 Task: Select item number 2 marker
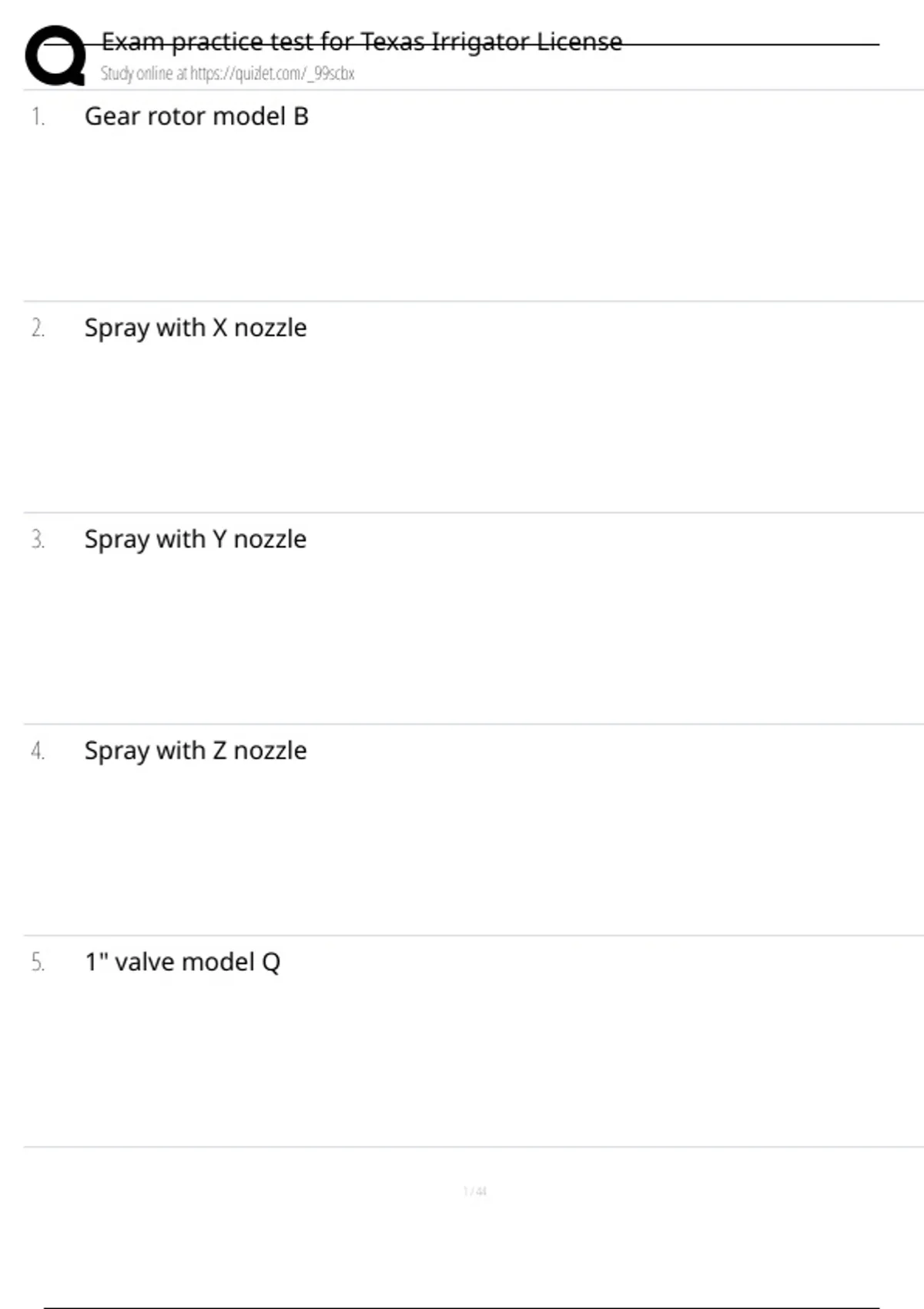tap(38, 329)
